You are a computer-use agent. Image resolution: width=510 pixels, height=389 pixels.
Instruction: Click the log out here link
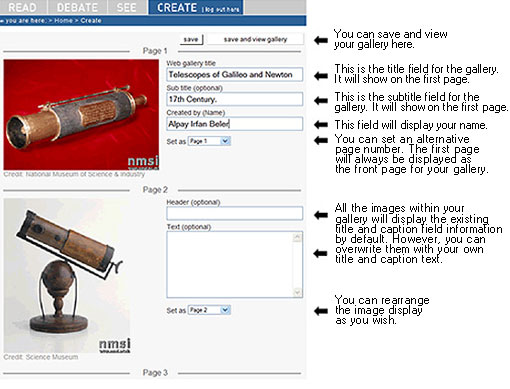tap(221, 9)
